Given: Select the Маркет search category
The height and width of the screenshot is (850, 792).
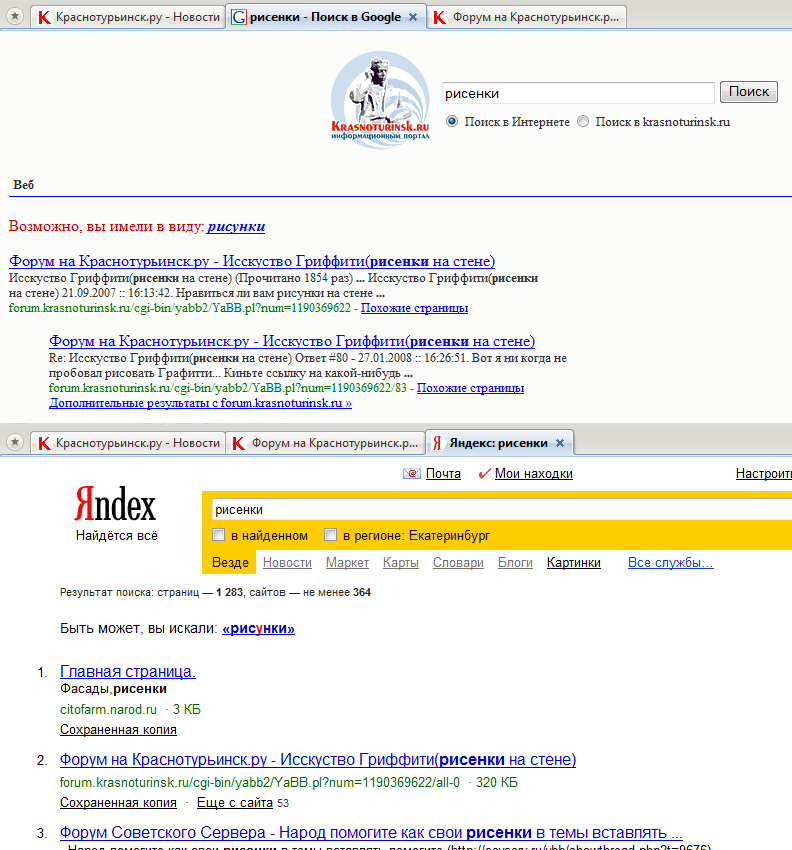Looking at the screenshot, I should coord(347,563).
